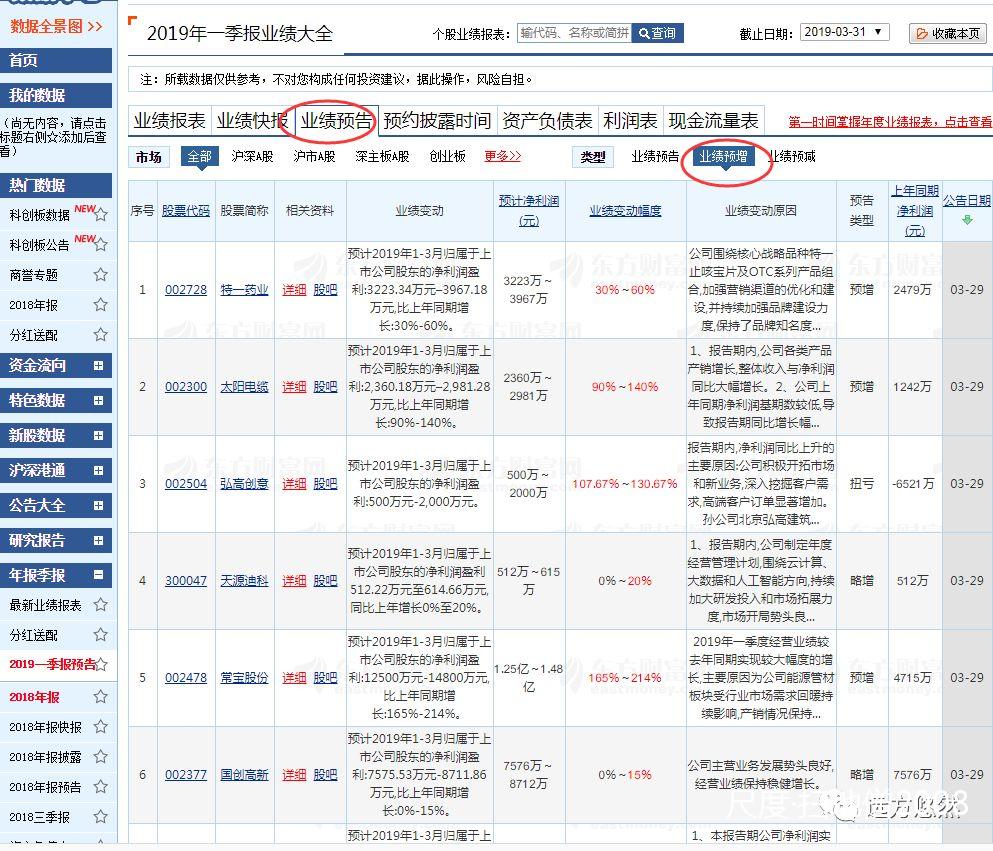The width and height of the screenshot is (993, 851).
Task: Expand the 新股数据 sidebar section
Action: point(98,436)
